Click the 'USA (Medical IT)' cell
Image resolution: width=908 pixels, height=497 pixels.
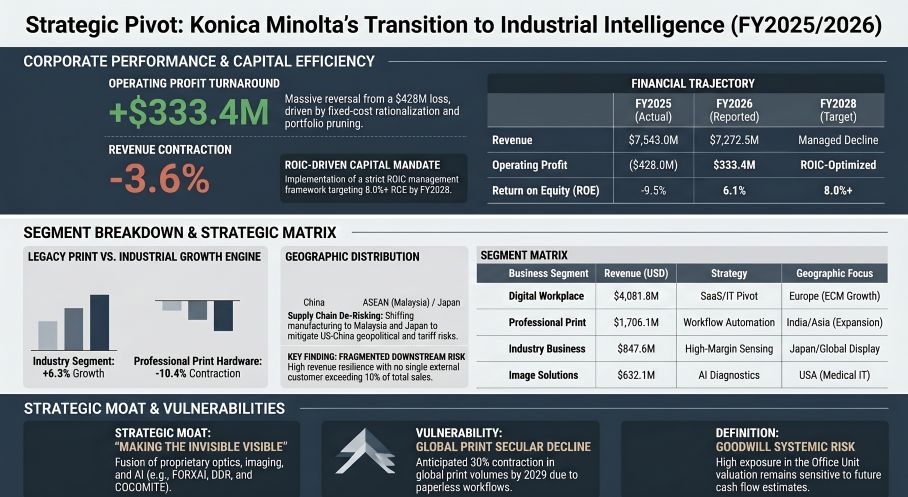(x=834, y=375)
